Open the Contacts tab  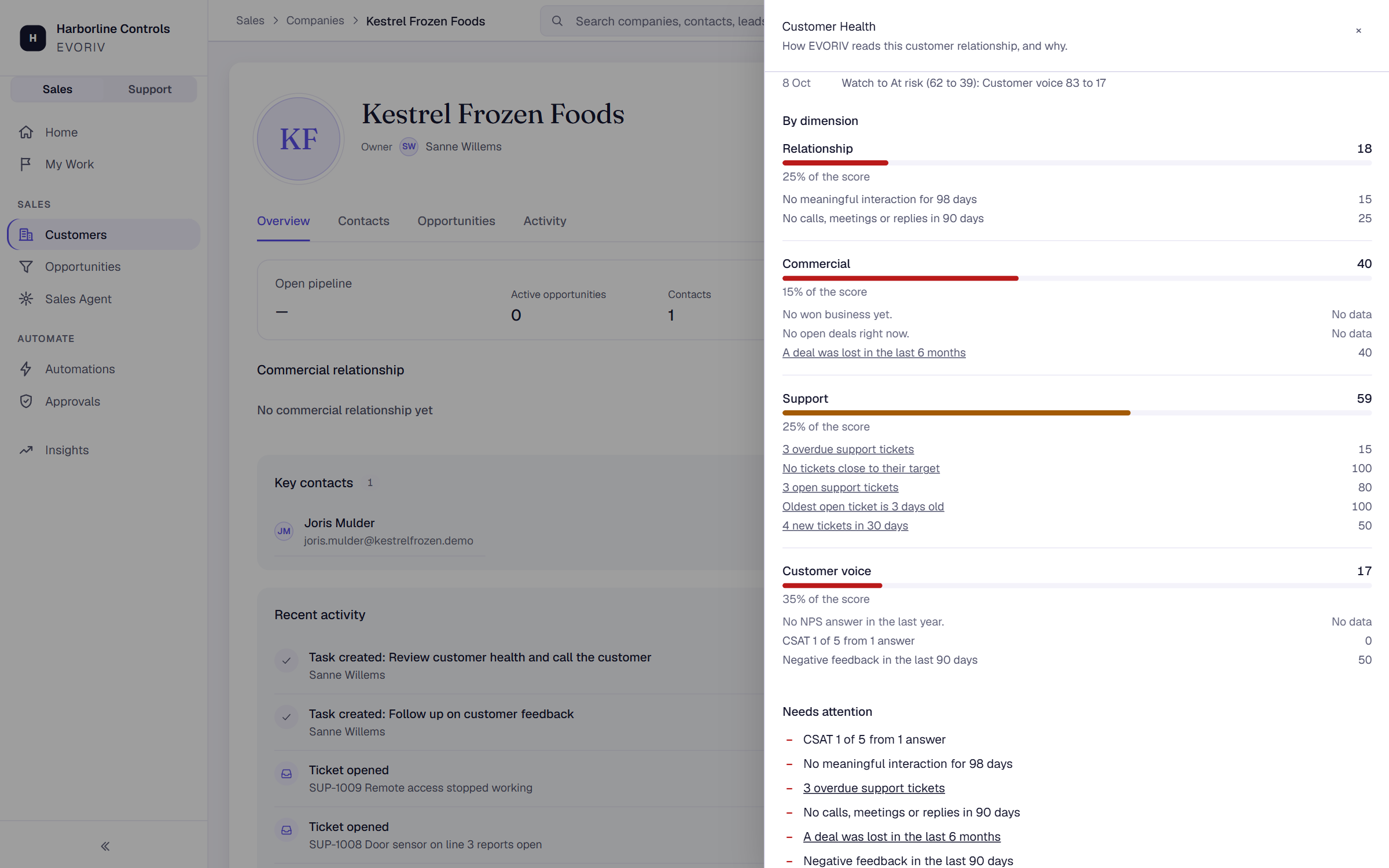pyautogui.click(x=363, y=221)
